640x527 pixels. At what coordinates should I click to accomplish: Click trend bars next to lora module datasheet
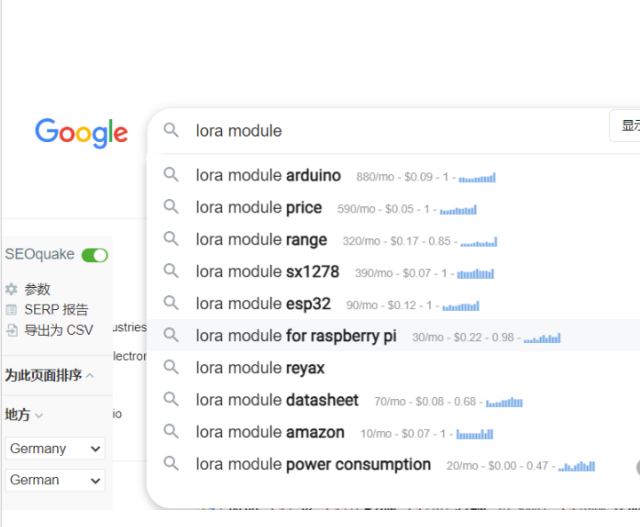coord(504,402)
